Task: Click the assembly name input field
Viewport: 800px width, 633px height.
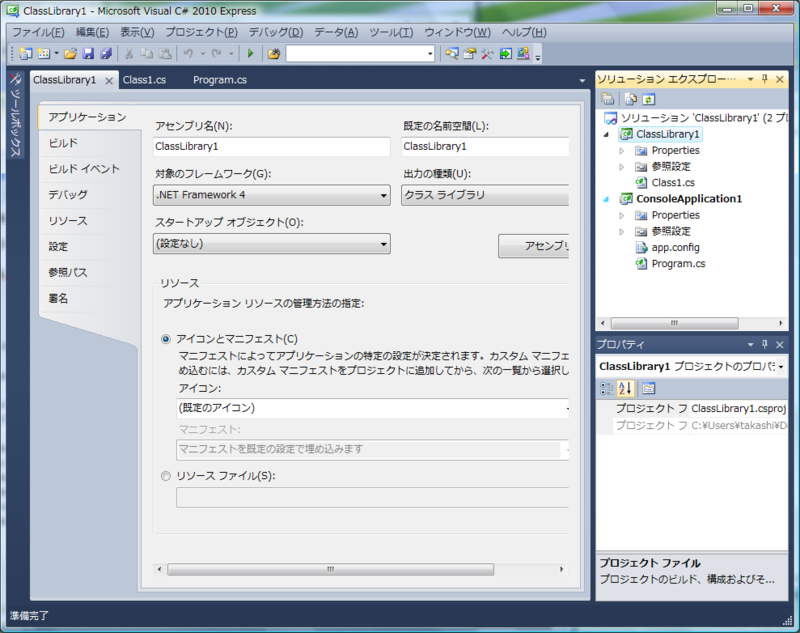Action: coord(271,146)
